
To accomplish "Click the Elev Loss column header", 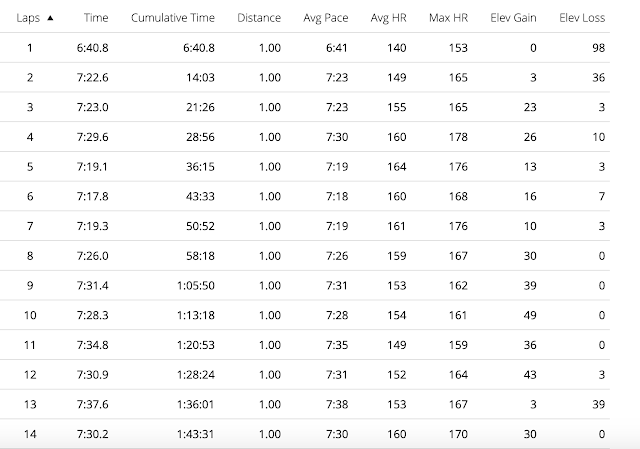I will click(x=584, y=18).
